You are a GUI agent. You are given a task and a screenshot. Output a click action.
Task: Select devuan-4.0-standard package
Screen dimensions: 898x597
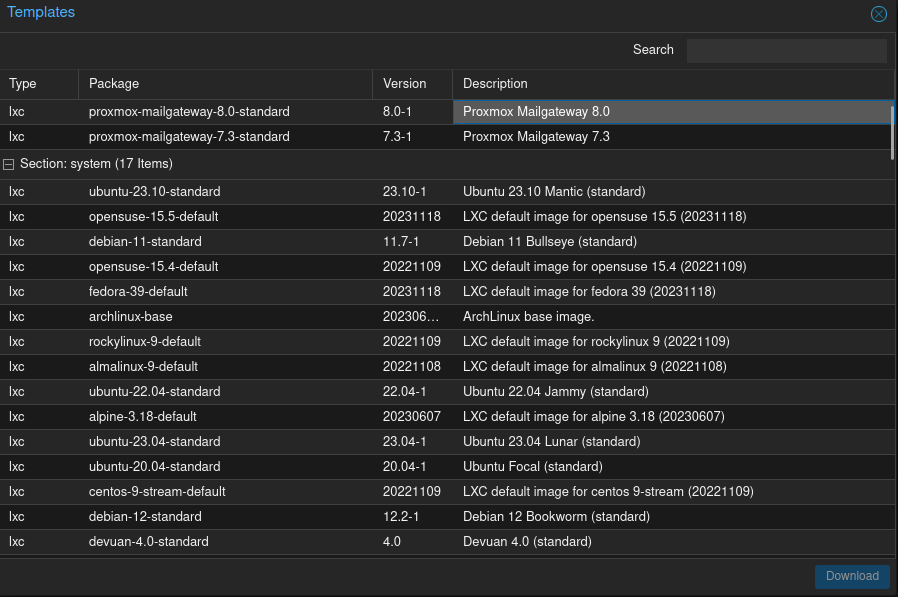[149, 542]
